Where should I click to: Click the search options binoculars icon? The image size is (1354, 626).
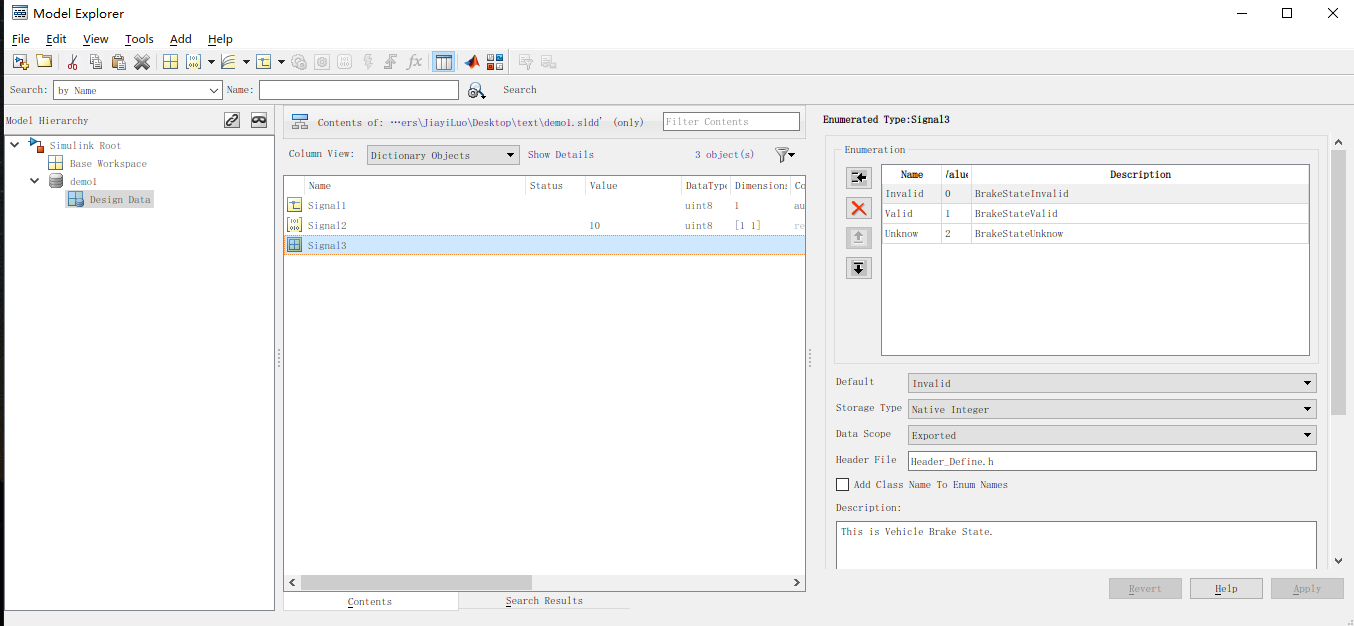pos(477,89)
